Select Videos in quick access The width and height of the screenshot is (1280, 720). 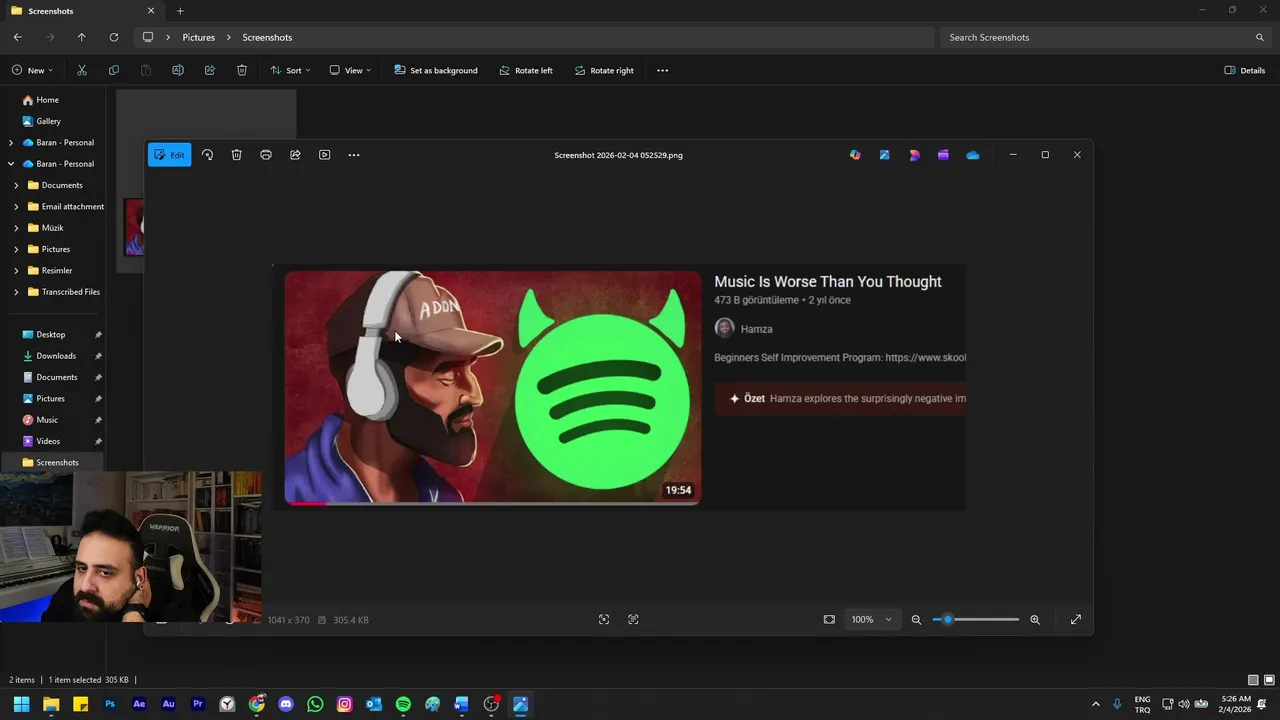click(x=48, y=441)
